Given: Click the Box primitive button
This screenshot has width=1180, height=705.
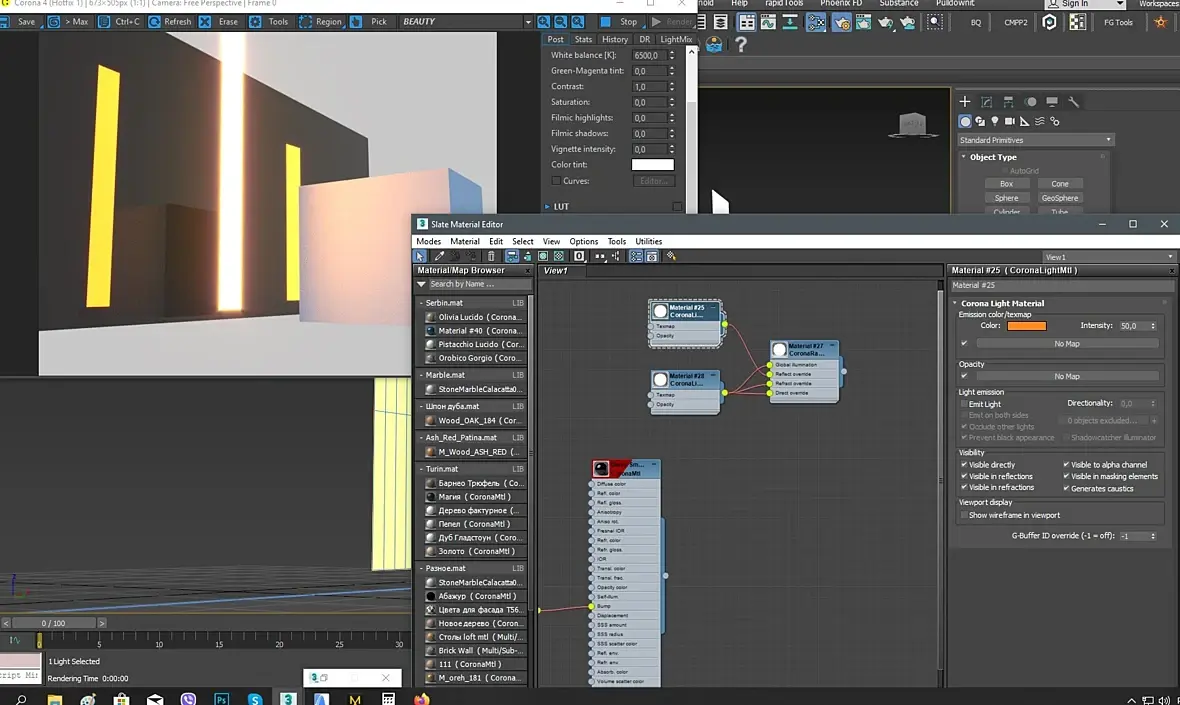Looking at the screenshot, I should pos(1006,184).
